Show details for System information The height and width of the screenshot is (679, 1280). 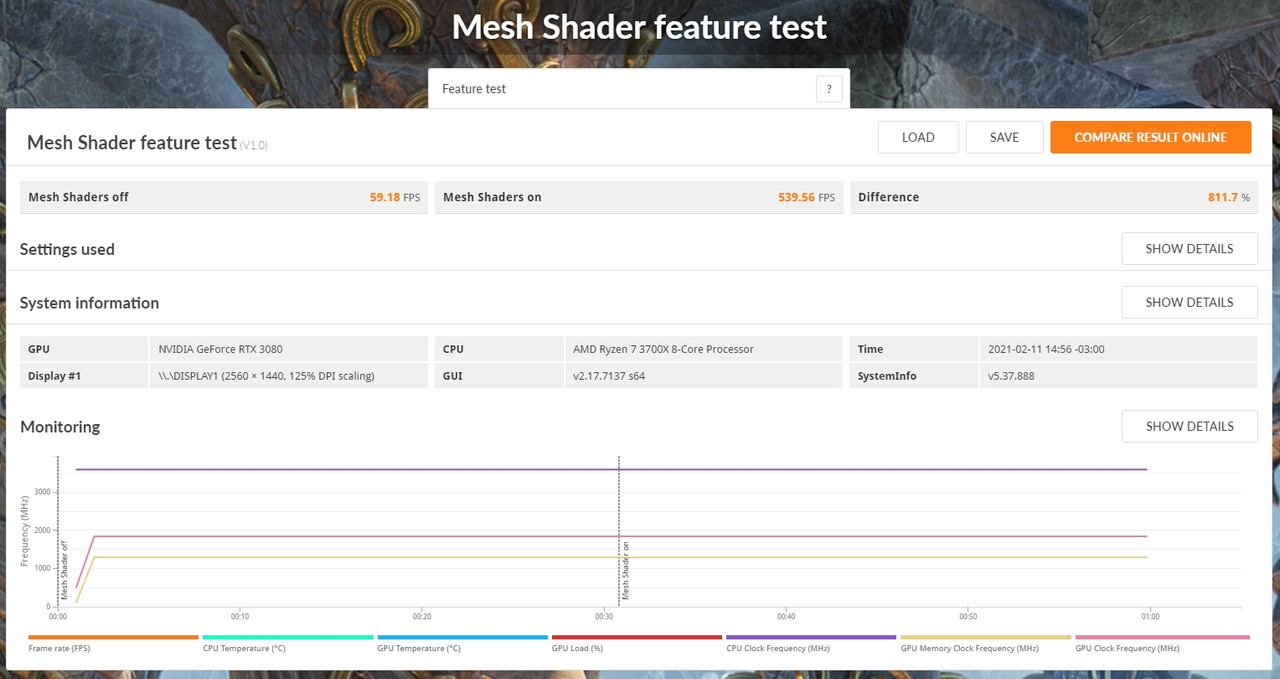point(1189,302)
